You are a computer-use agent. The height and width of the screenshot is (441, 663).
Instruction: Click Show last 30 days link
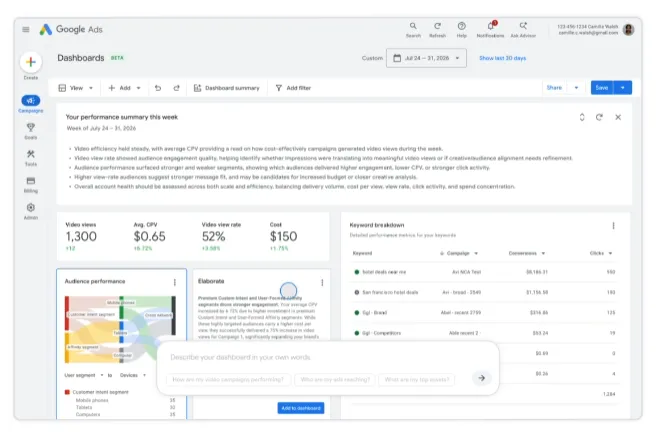click(502, 58)
